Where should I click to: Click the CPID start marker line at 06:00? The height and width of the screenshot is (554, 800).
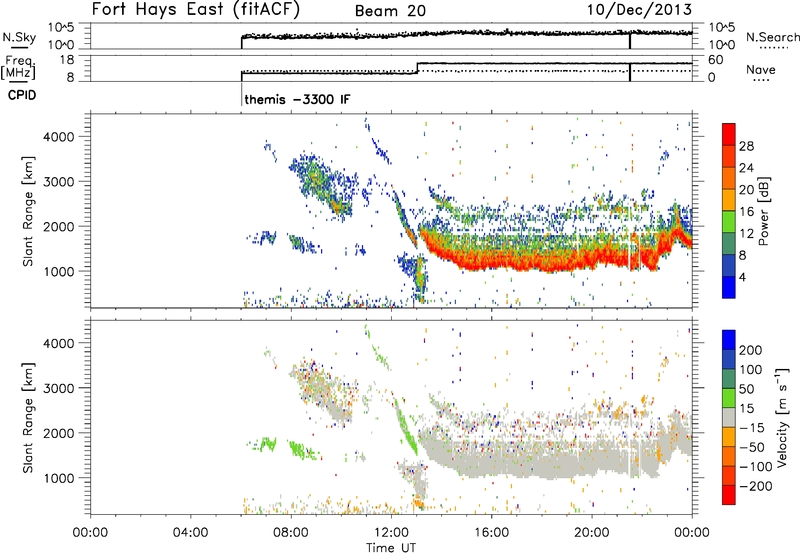[x=241, y=94]
